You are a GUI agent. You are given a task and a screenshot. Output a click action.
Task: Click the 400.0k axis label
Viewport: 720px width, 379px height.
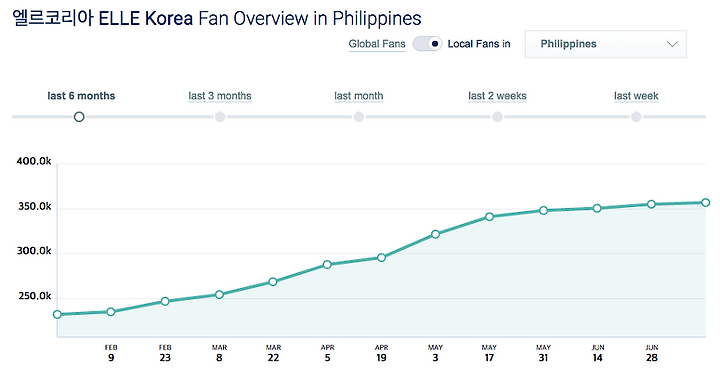click(x=34, y=161)
